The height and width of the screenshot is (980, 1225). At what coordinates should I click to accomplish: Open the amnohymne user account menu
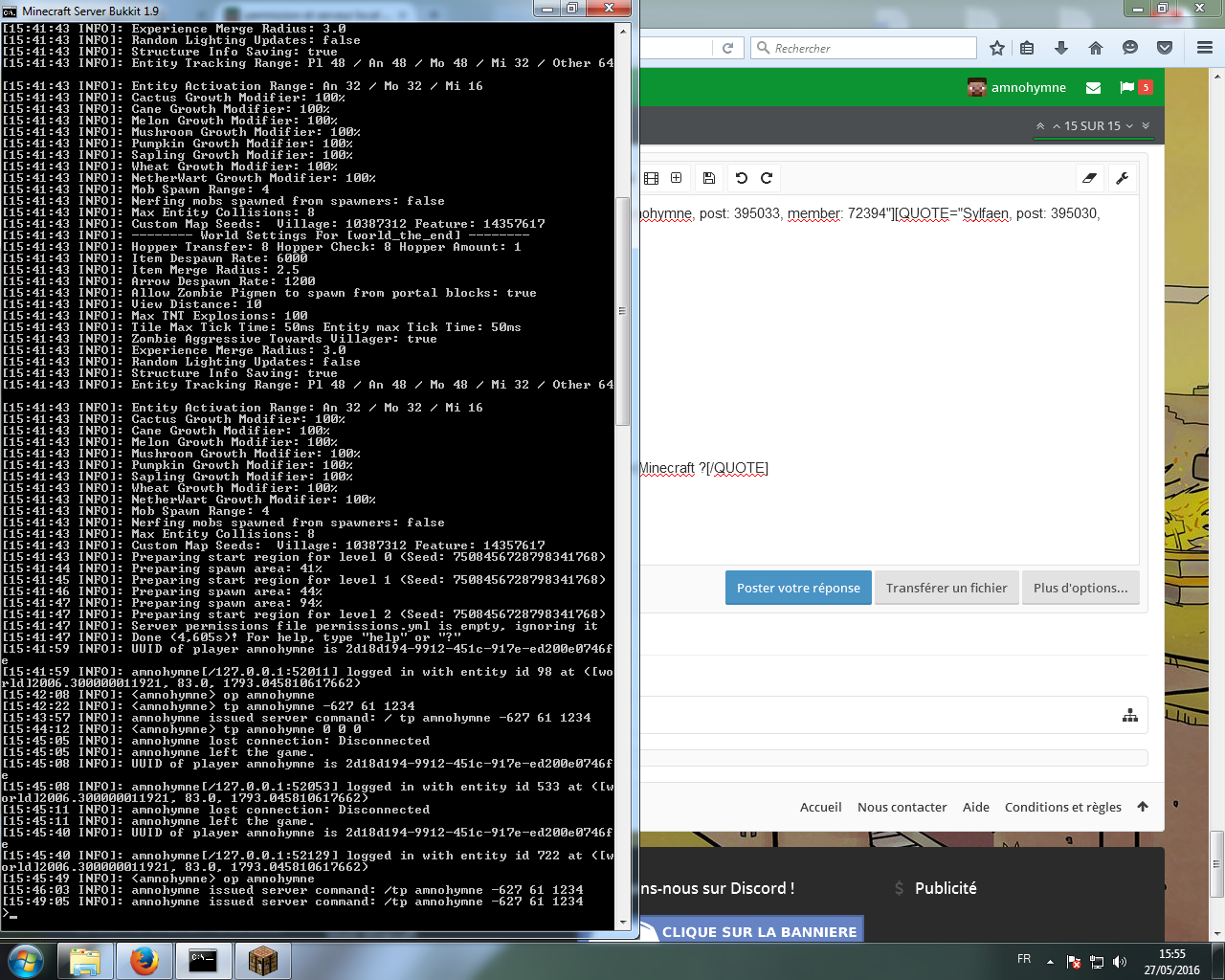pyautogui.click(x=1016, y=88)
